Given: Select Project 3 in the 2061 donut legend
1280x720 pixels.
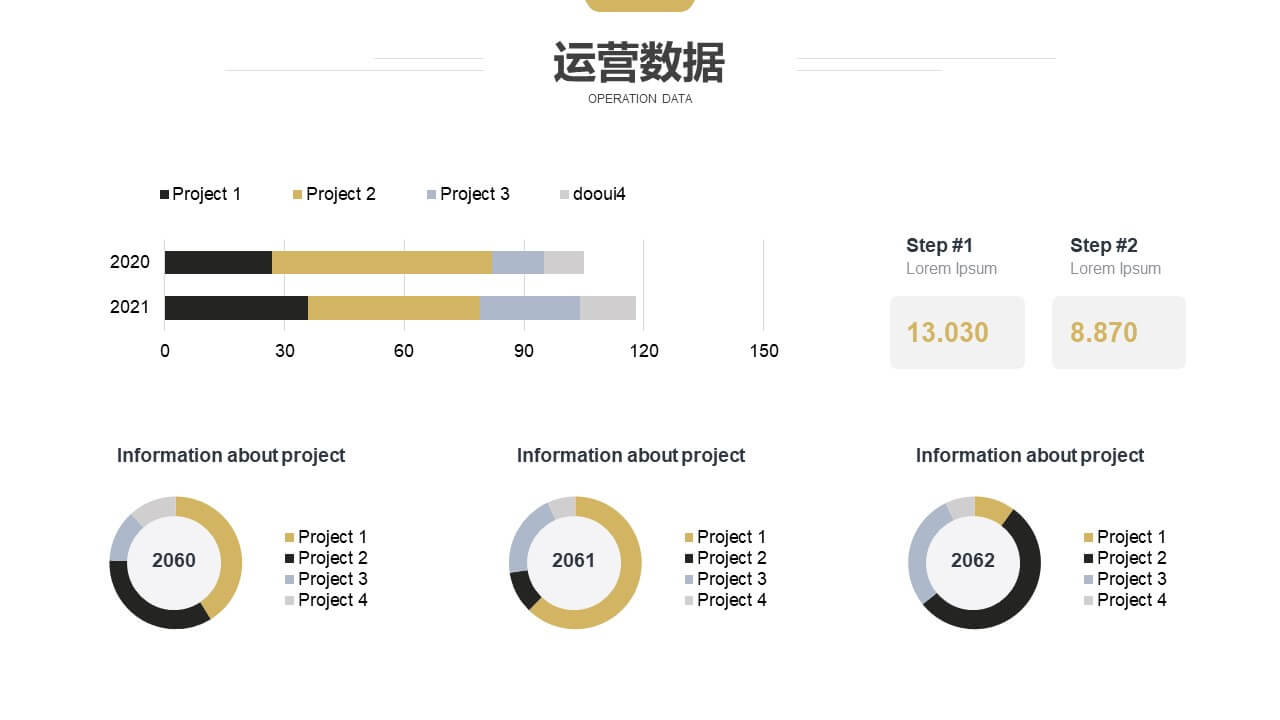Looking at the screenshot, I should (x=731, y=579).
